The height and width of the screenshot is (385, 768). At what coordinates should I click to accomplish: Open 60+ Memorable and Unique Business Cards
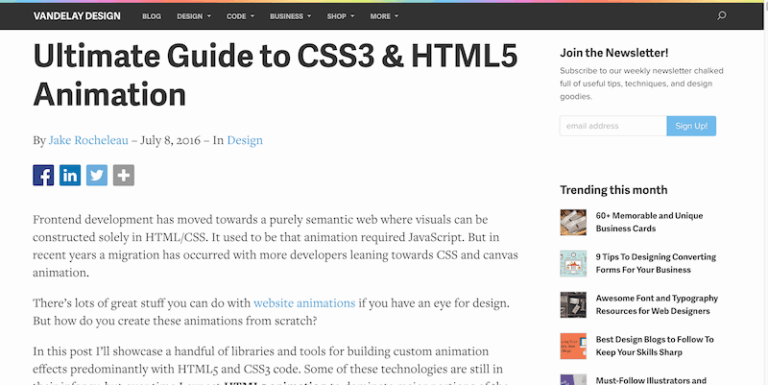(x=649, y=222)
